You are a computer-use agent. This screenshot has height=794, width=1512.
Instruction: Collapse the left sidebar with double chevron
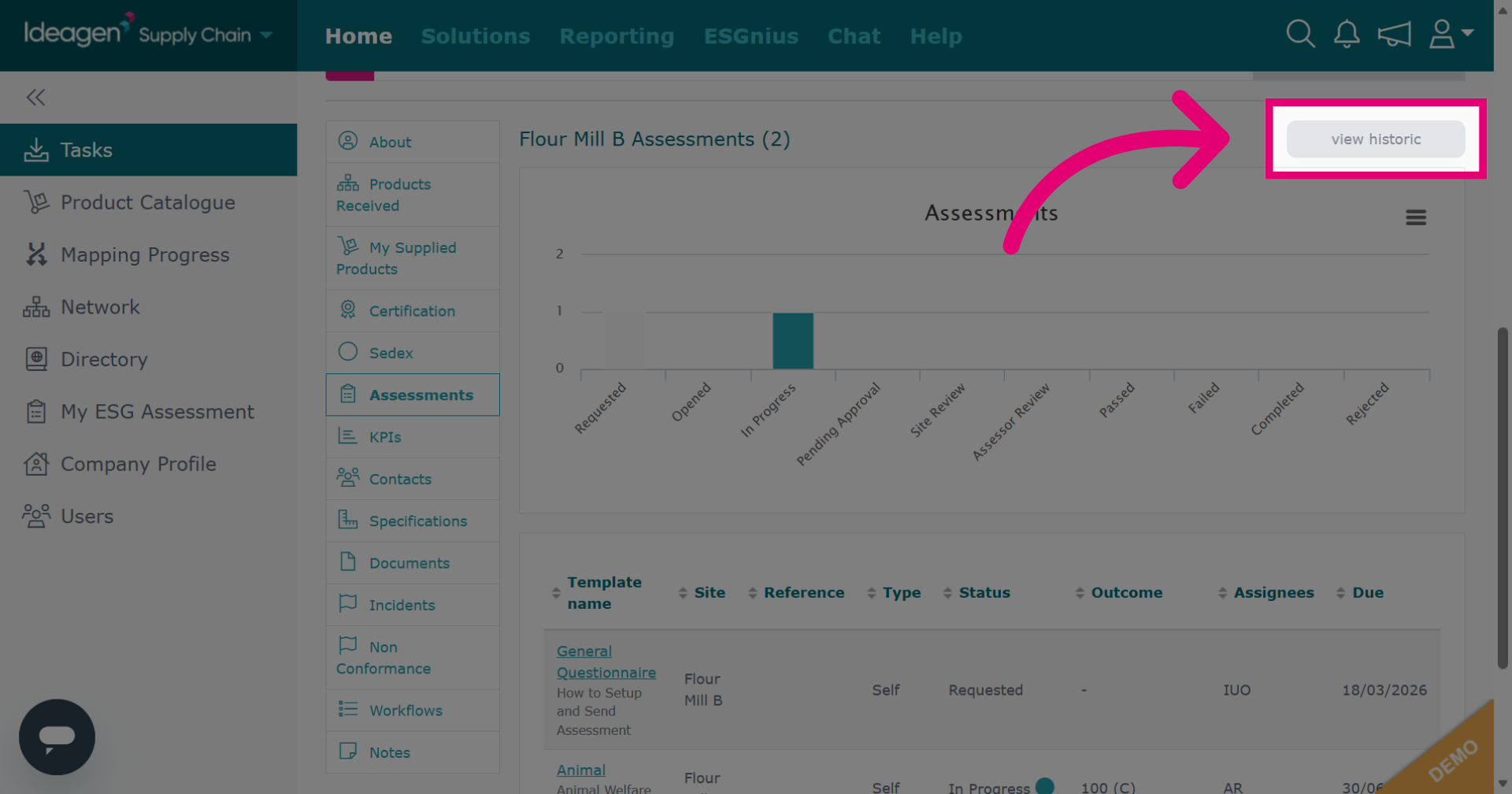point(35,97)
